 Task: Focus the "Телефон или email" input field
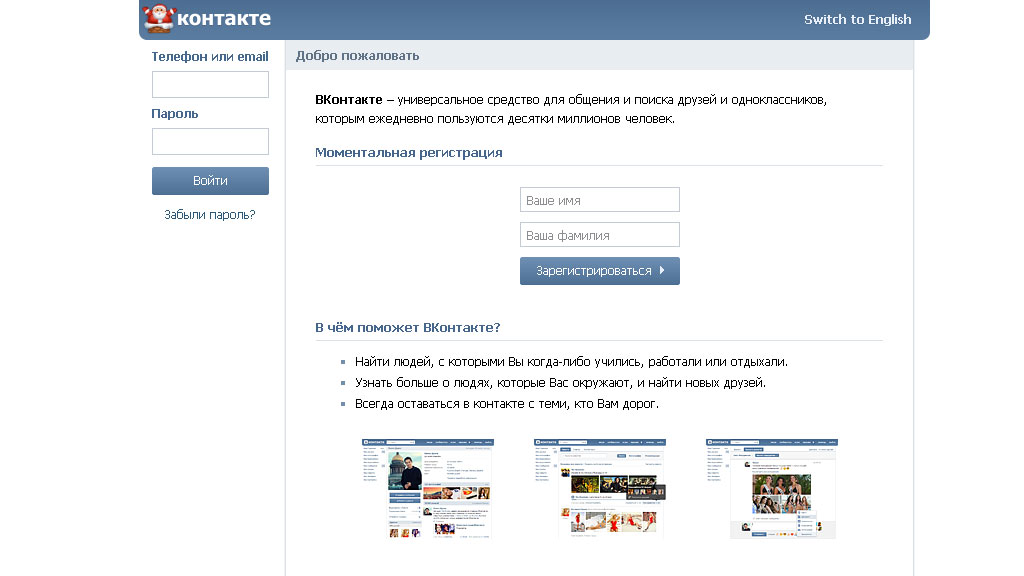[x=210, y=84]
